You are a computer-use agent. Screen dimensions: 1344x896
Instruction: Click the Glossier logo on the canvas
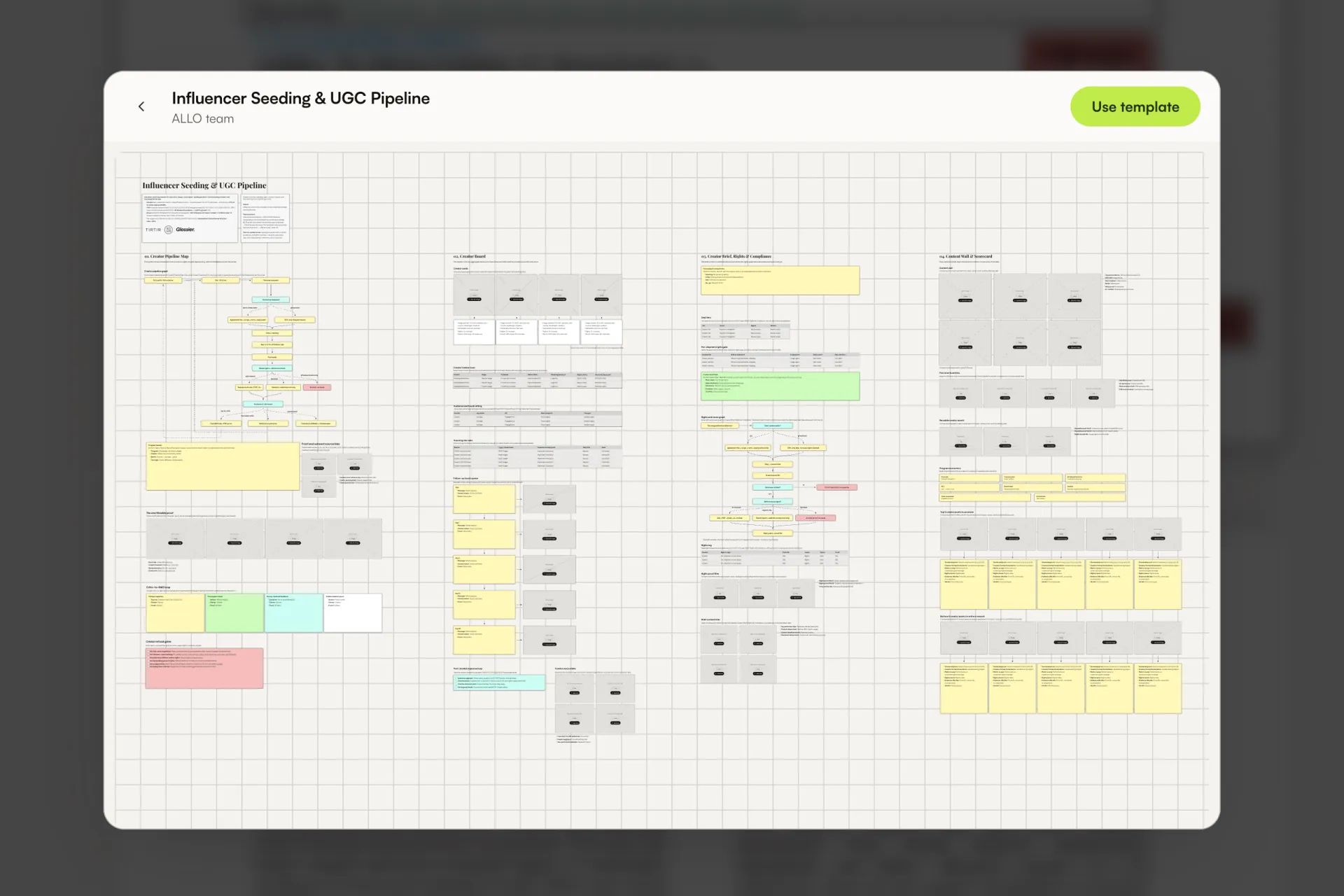coord(185,230)
